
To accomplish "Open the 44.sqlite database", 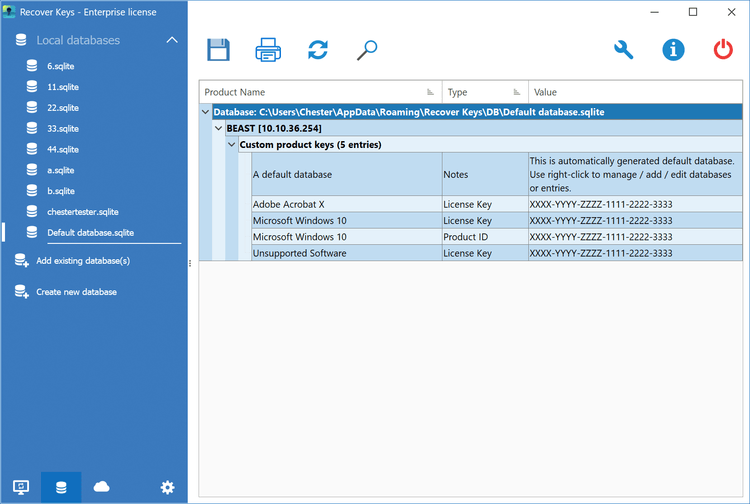I will tap(63, 150).
